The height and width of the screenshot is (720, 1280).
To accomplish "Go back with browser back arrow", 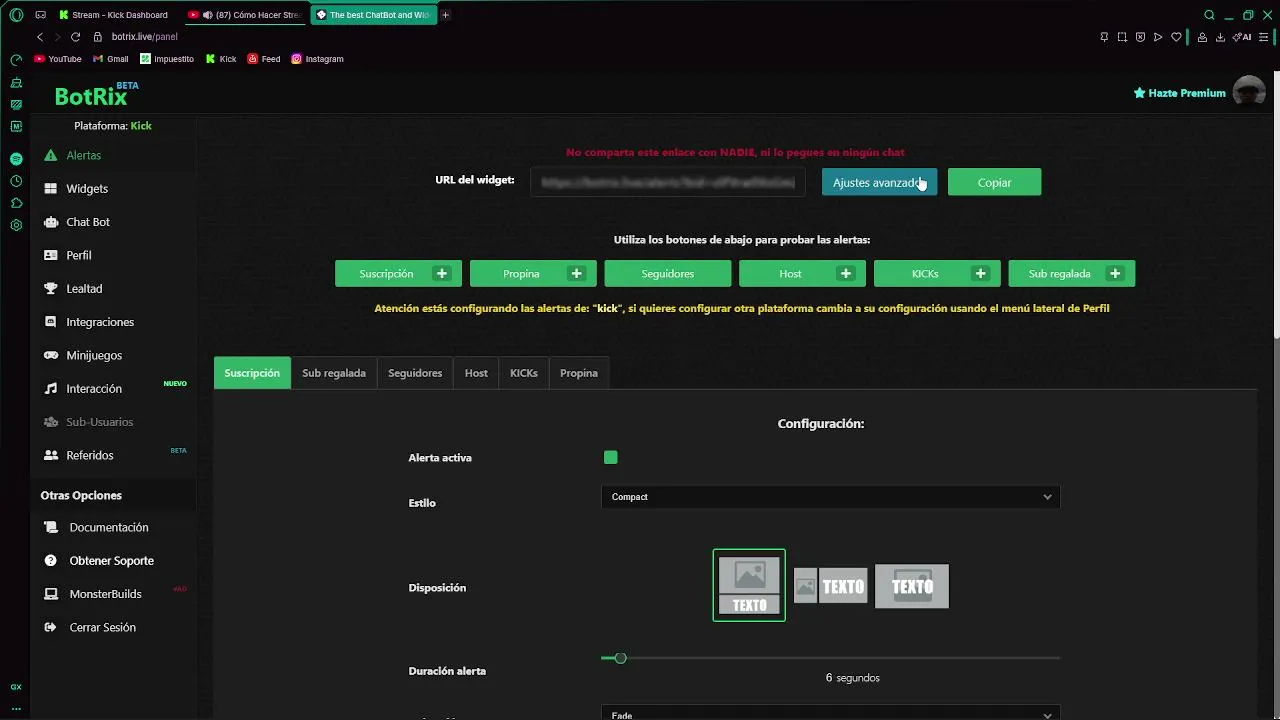I will (x=40, y=37).
